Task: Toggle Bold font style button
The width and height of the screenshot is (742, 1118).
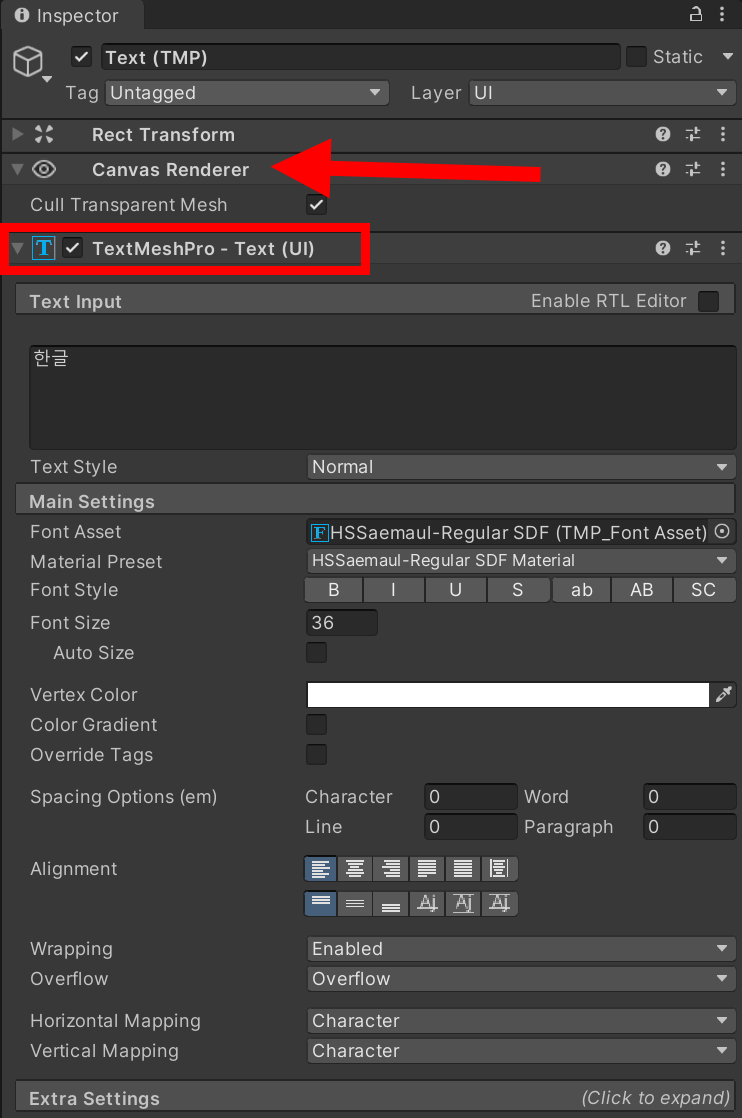Action: pyautogui.click(x=334, y=590)
